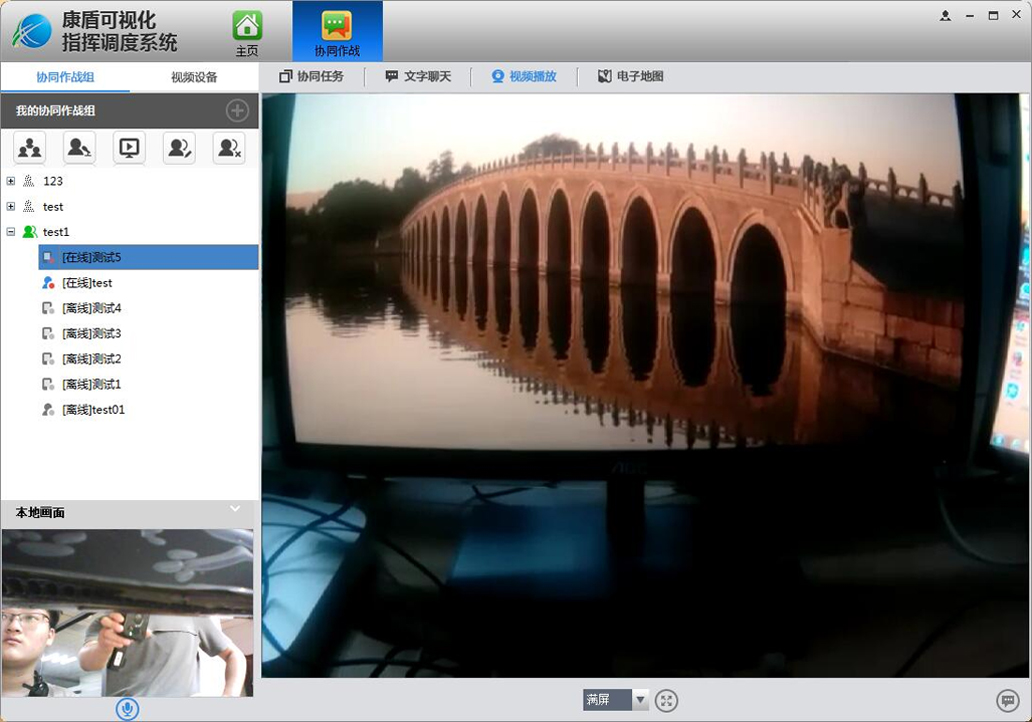This screenshot has width=1032, height=722.
Task: Click the remove user icon
Action: [x=229, y=148]
